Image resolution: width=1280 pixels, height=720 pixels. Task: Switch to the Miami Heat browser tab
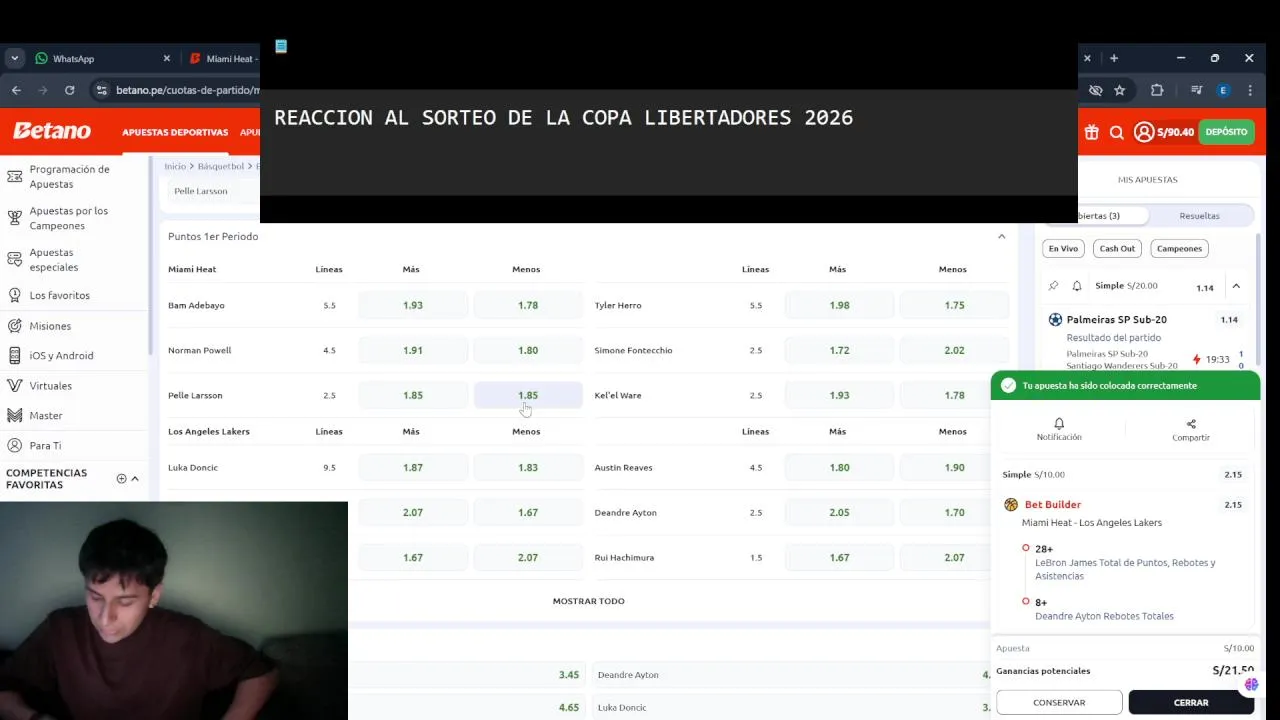[x=225, y=59]
